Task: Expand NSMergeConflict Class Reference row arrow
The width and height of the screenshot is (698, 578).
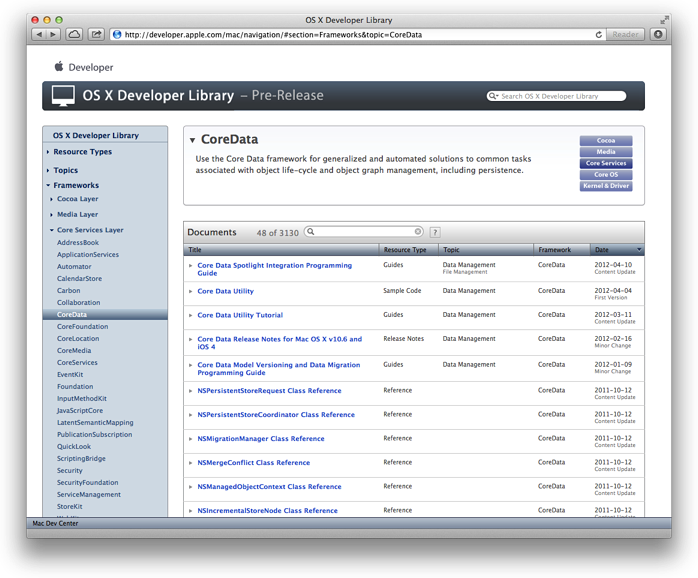Action: tap(191, 464)
